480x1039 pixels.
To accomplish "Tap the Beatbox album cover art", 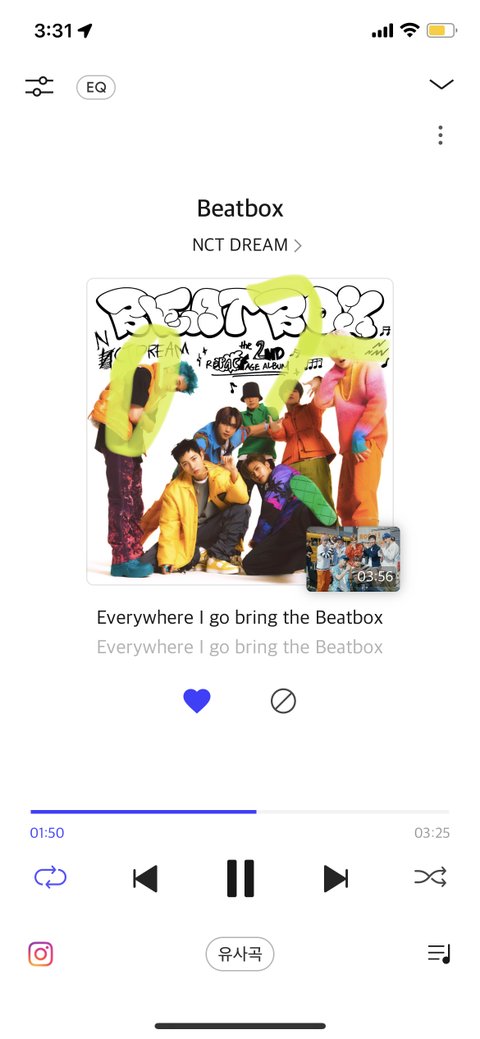I will [x=240, y=431].
